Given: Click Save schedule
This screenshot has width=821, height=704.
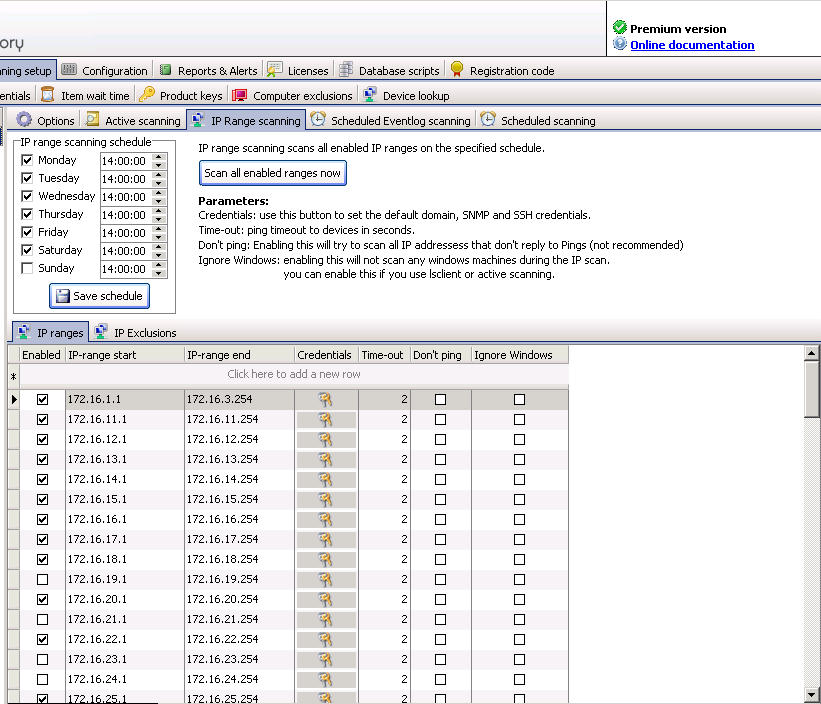Looking at the screenshot, I should pyautogui.click(x=99, y=296).
